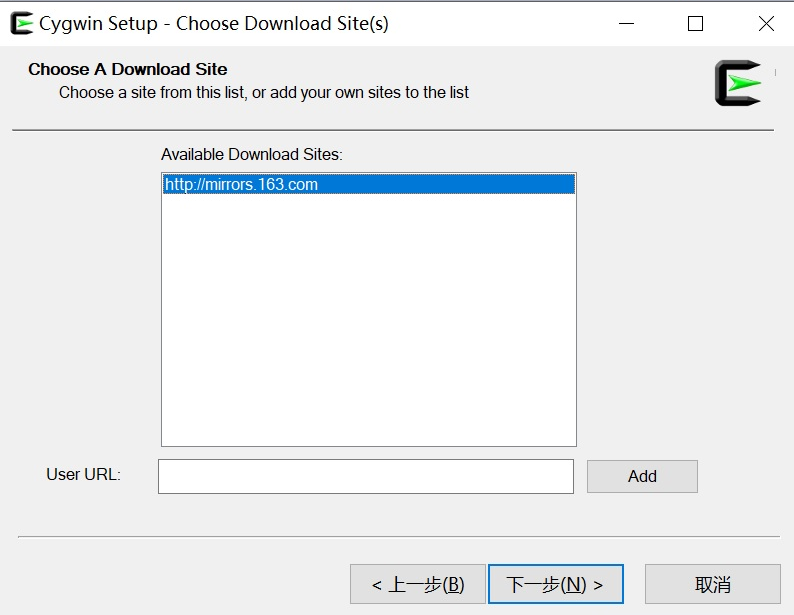Click the 'Choose a site from this list' subtitle
This screenshot has width=794, height=615.
coord(264,93)
